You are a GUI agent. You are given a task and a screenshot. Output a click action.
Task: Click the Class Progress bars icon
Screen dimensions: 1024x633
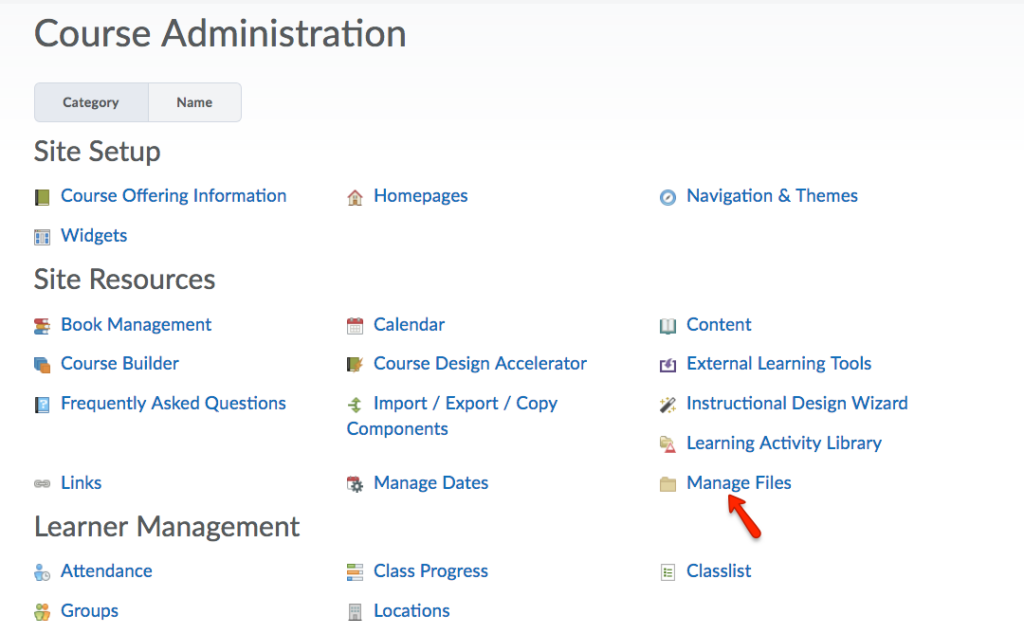coord(355,572)
